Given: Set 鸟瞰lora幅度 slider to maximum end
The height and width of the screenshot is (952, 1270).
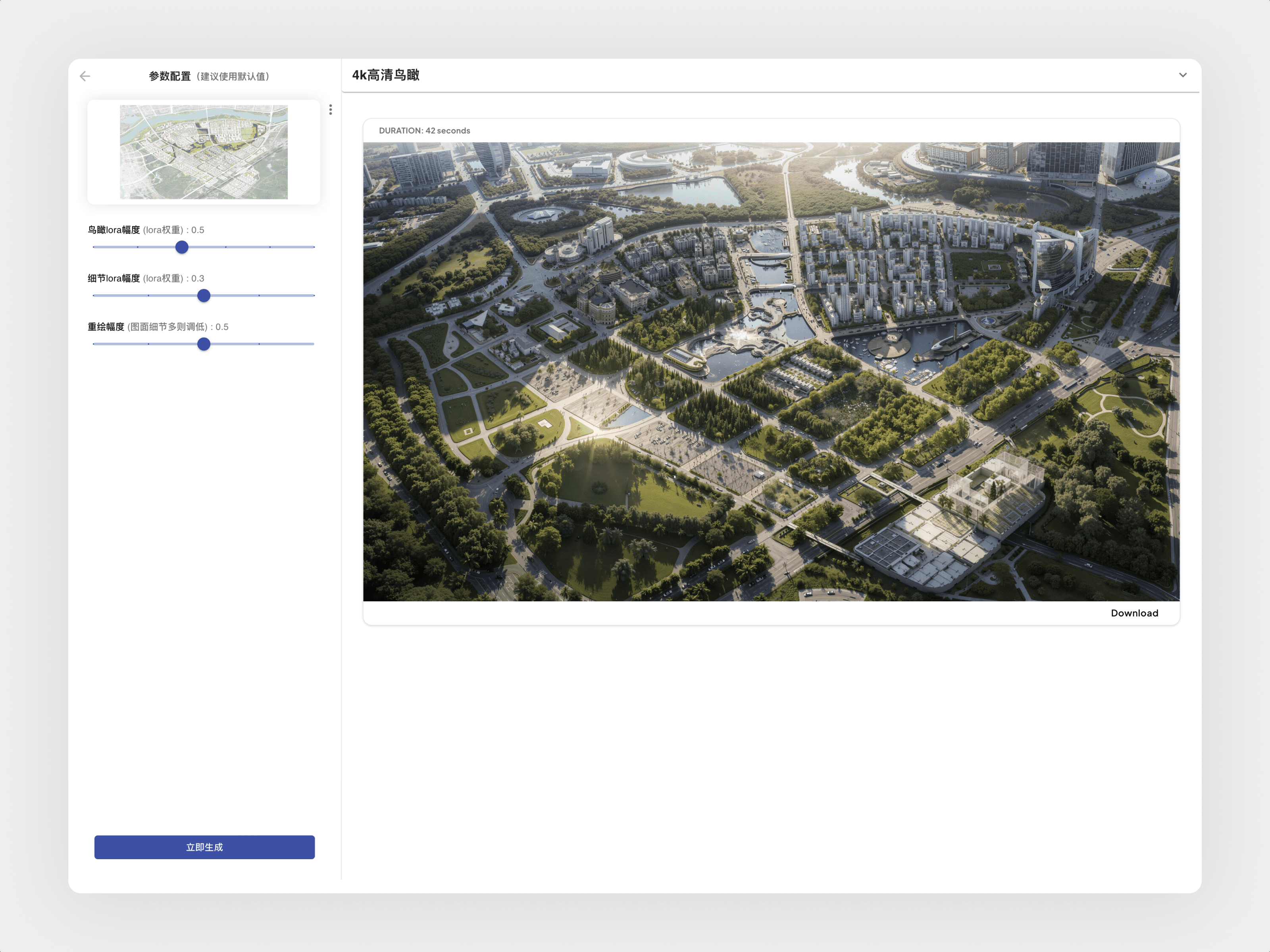Looking at the screenshot, I should (314, 248).
